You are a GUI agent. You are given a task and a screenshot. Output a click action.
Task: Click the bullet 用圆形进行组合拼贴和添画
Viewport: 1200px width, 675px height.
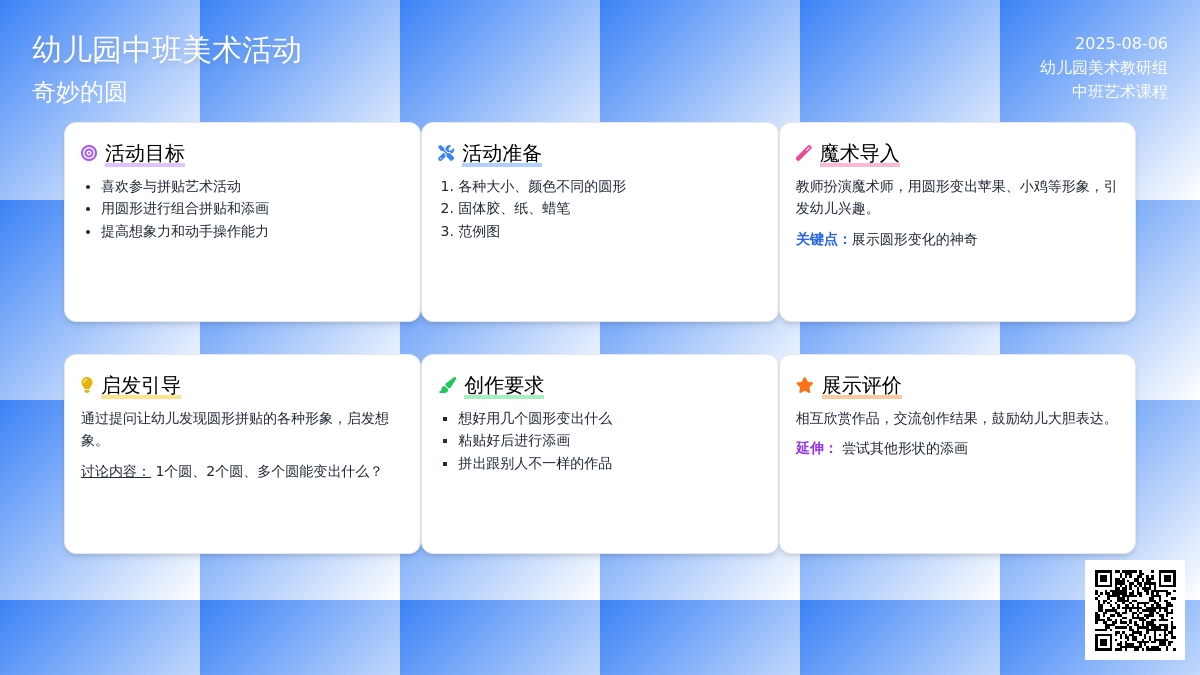185,208
